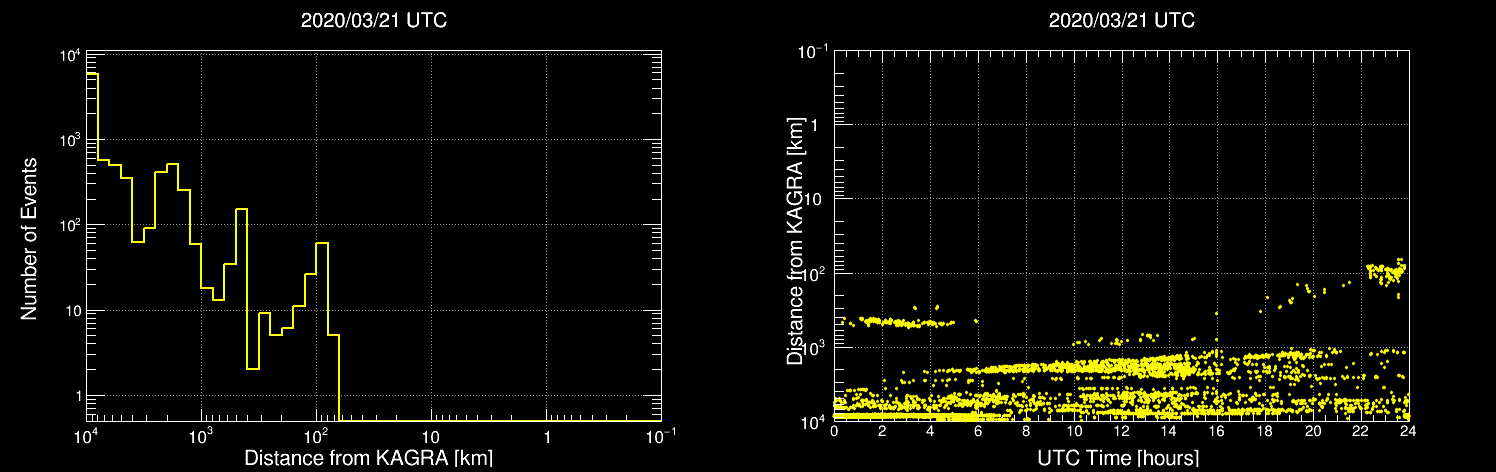This screenshot has width=1496, height=472.
Task: Click the 10^-1 tick on scatter plot's distance axis
Action: [814, 50]
